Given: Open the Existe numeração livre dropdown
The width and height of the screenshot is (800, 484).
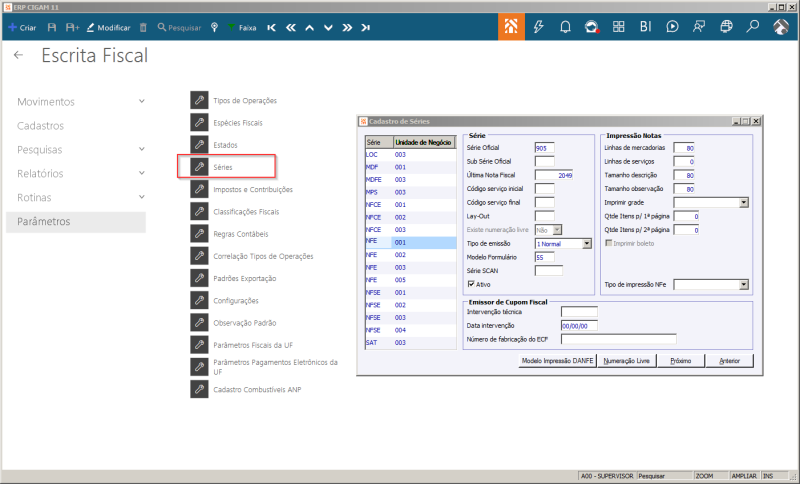Looking at the screenshot, I should 557,230.
